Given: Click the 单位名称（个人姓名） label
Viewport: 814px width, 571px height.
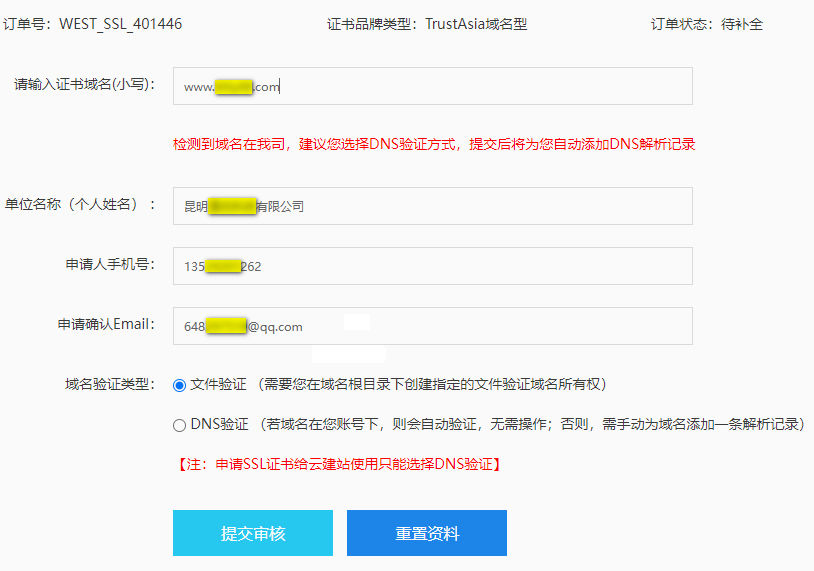Looking at the screenshot, I should [80, 204].
